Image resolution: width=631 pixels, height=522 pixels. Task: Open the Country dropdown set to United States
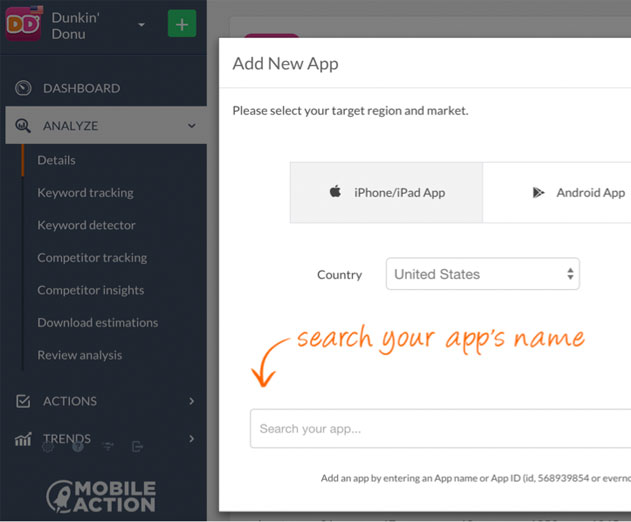483,274
